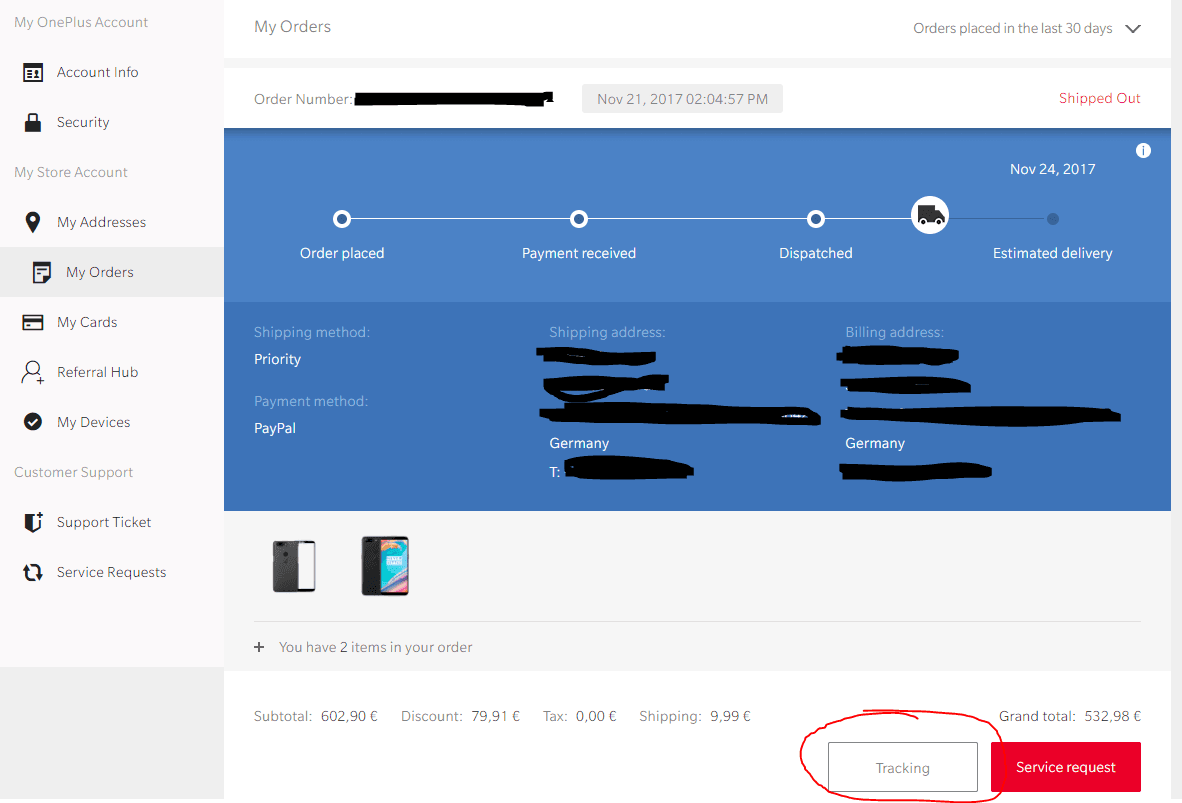
Task: Click 'Grand total: 532,98 €' text
Action: 1070,716
